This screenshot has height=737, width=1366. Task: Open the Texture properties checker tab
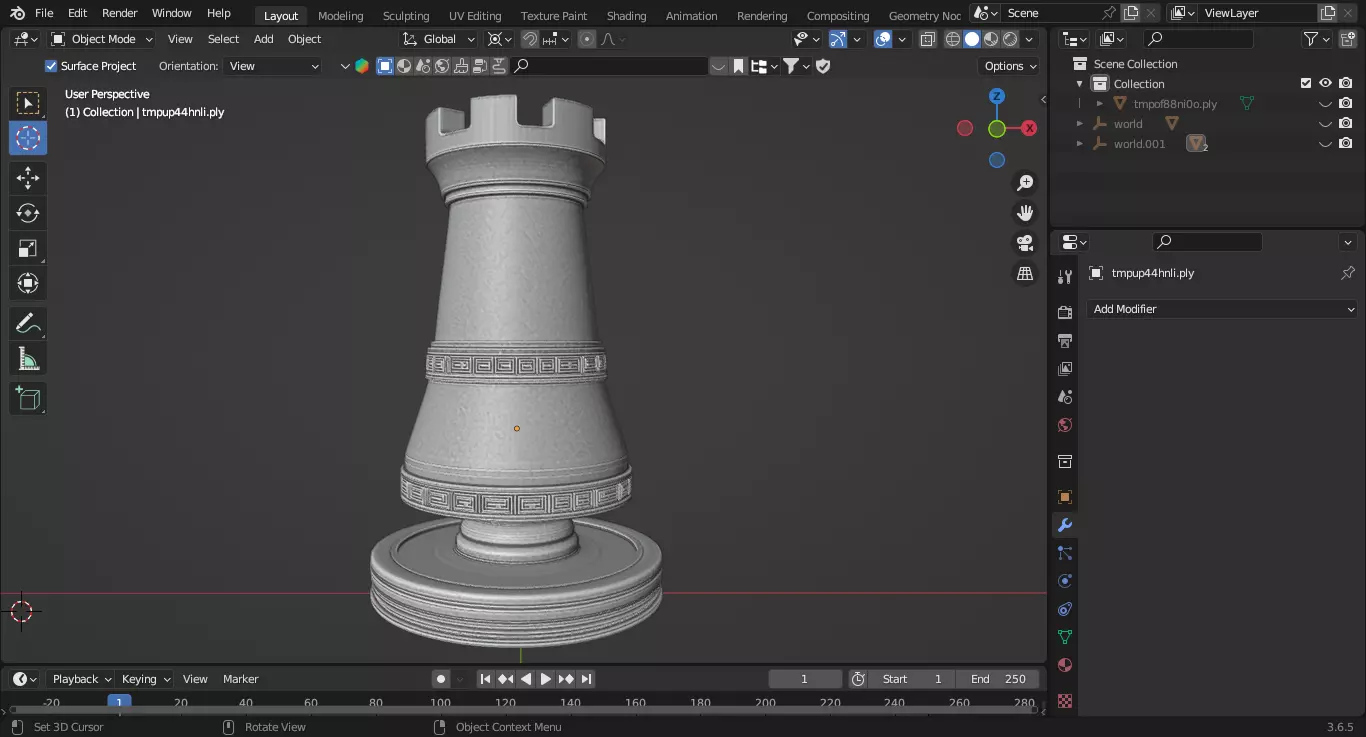tap(1064, 701)
